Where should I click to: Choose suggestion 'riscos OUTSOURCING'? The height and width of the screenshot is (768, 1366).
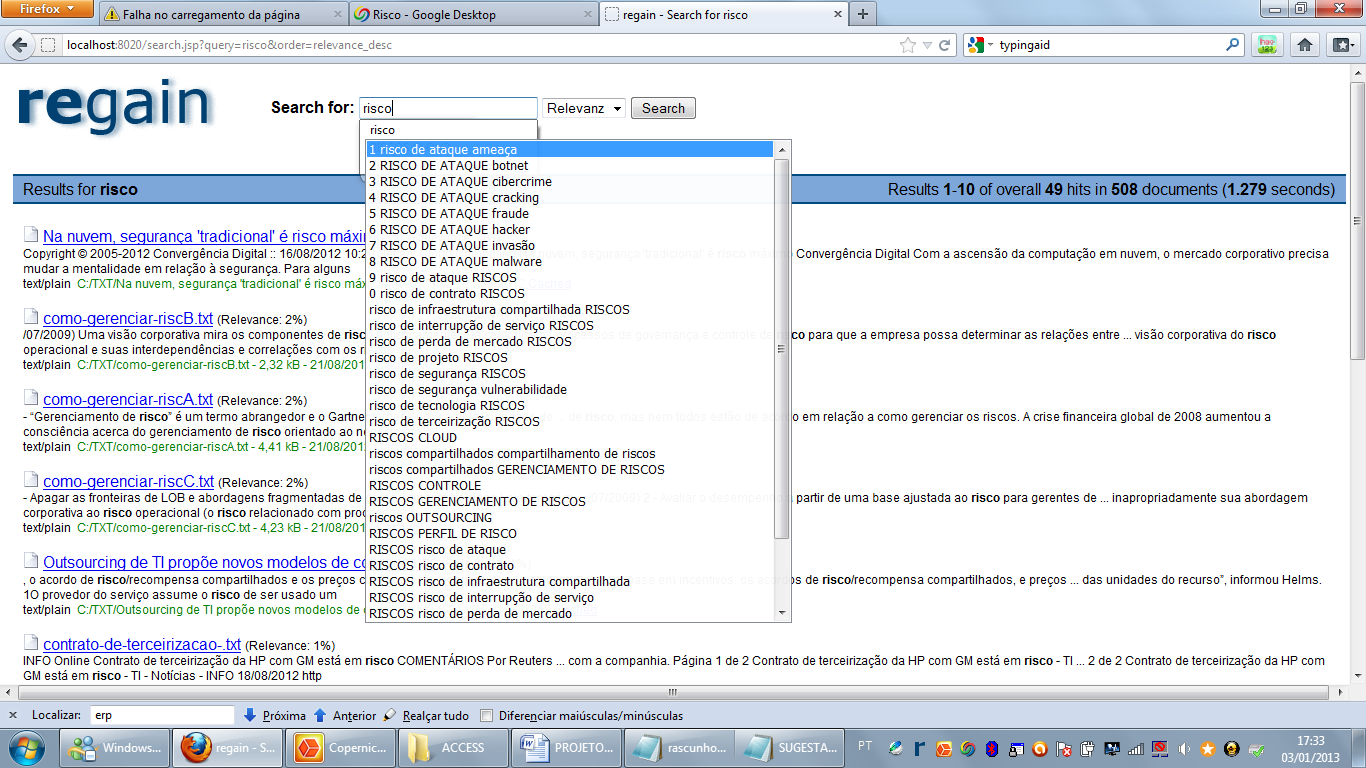(x=570, y=517)
